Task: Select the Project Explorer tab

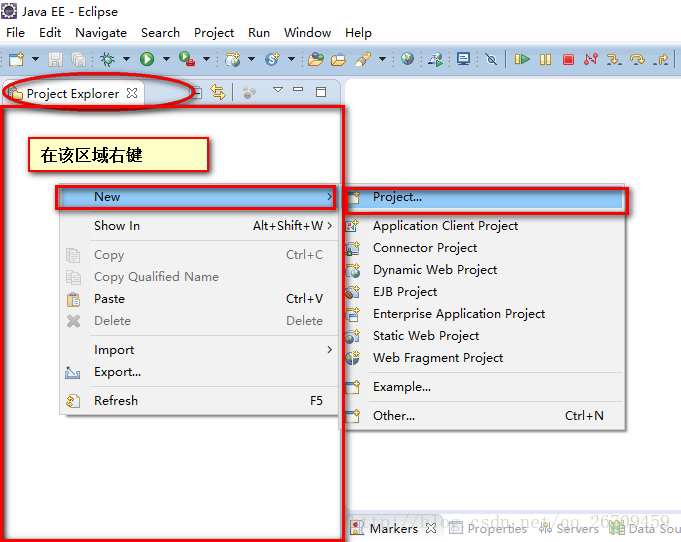Action: click(73, 93)
